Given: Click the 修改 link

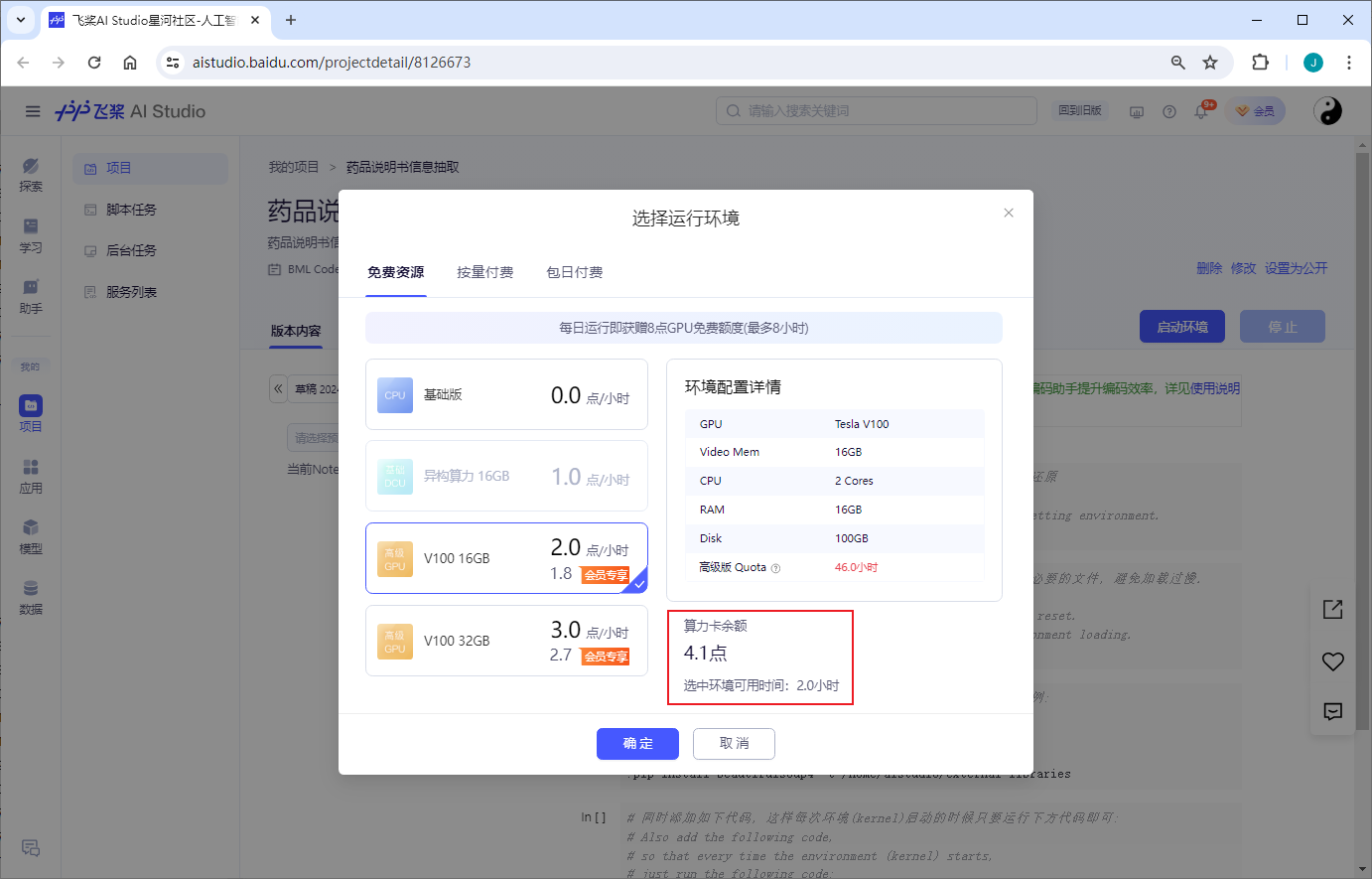Looking at the screenshot, I should 1243,268.
